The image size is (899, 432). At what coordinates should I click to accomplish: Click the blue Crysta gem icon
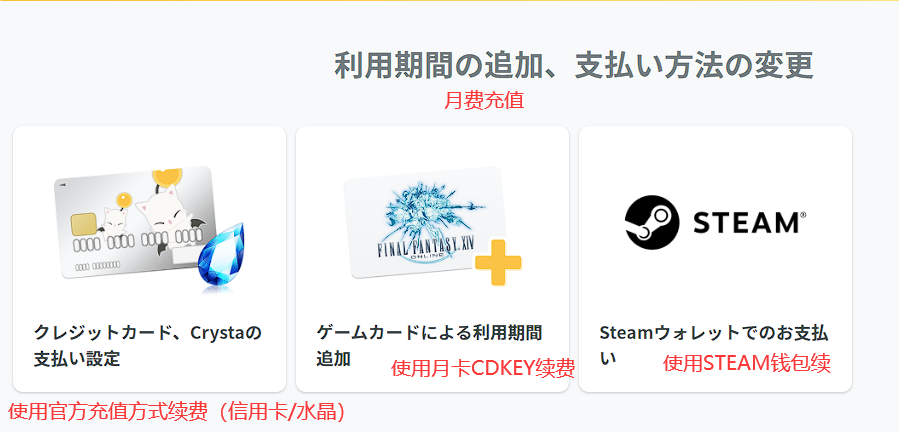point(221,257)
